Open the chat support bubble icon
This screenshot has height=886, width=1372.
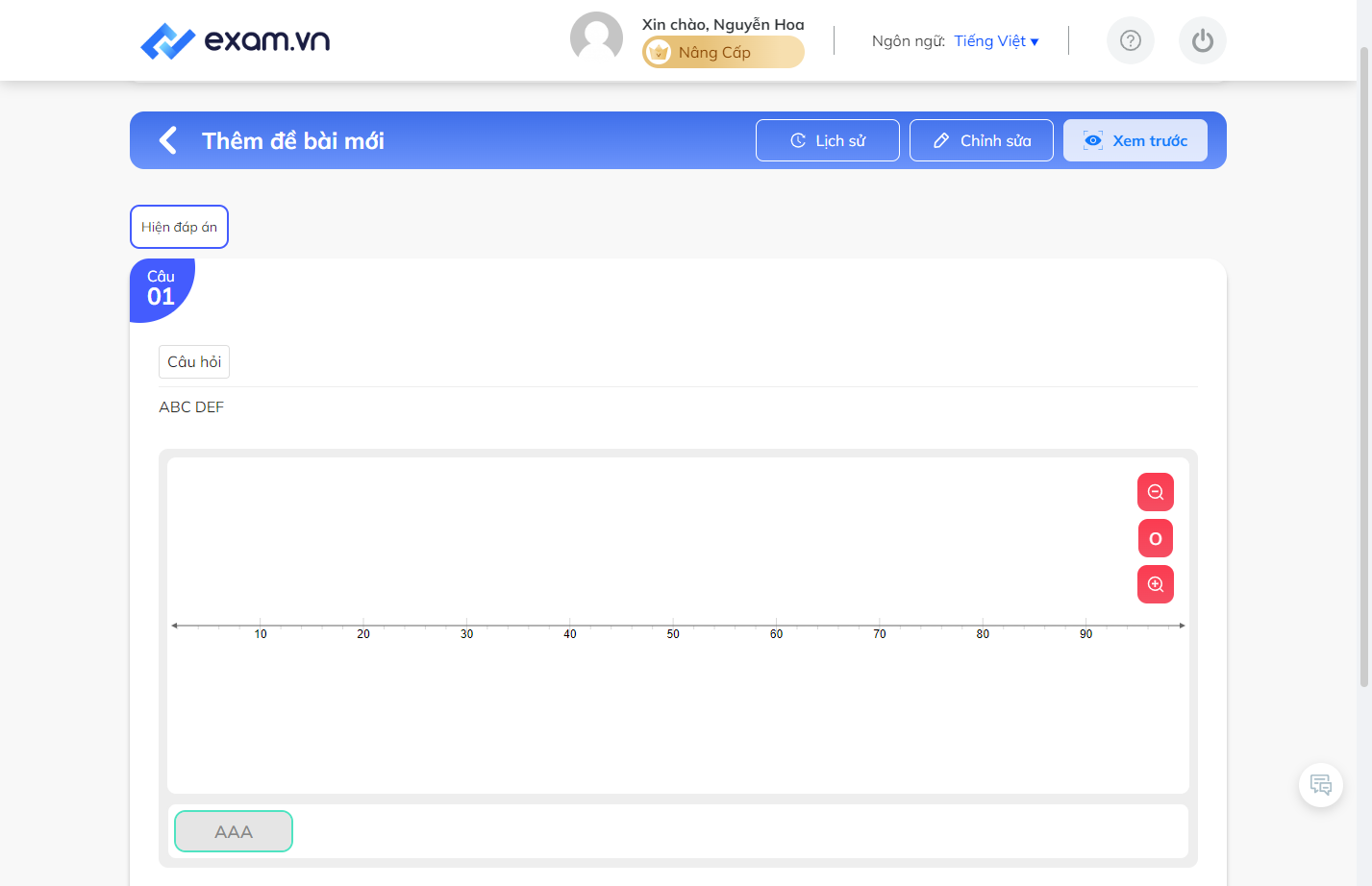click(1321, 785)
